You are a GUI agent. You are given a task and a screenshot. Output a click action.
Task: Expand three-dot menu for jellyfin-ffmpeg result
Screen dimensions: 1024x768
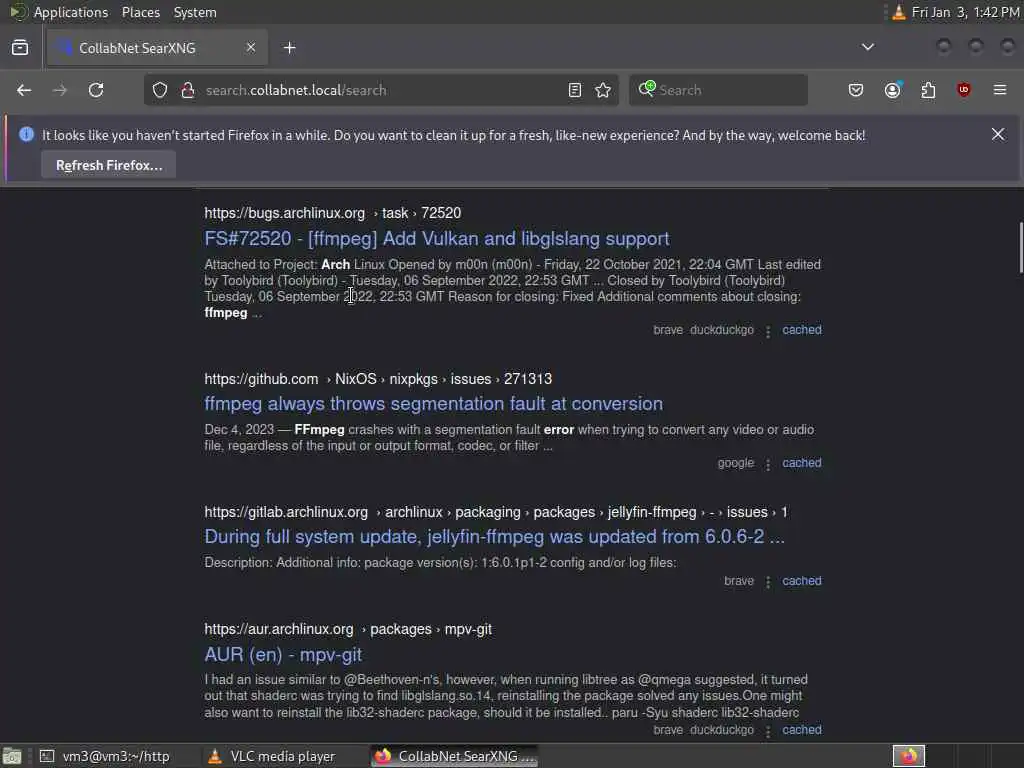click(x=768, y=582)
